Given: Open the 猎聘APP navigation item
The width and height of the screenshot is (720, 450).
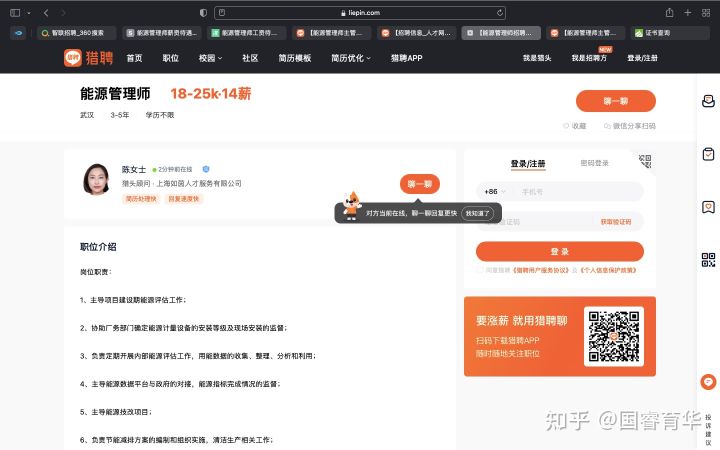Looking at the screenshot, I should tap(406, 58).
